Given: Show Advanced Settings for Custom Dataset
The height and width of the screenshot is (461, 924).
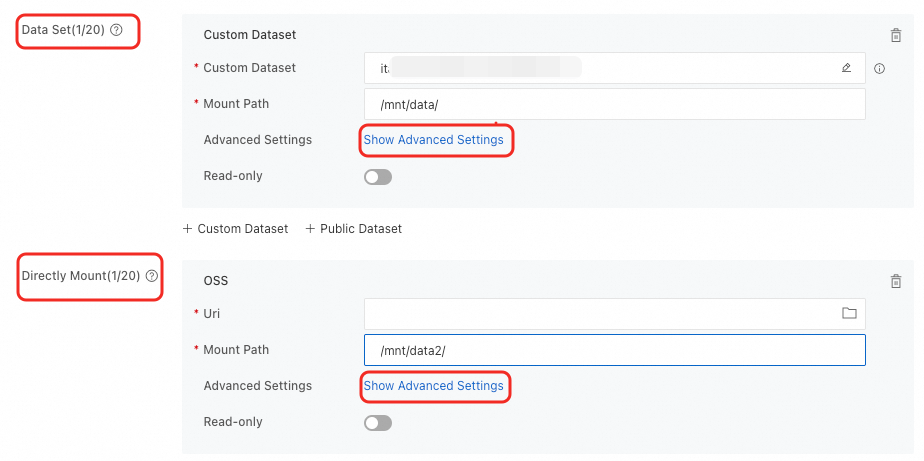Looking at the screenshot, I should 433,140.
